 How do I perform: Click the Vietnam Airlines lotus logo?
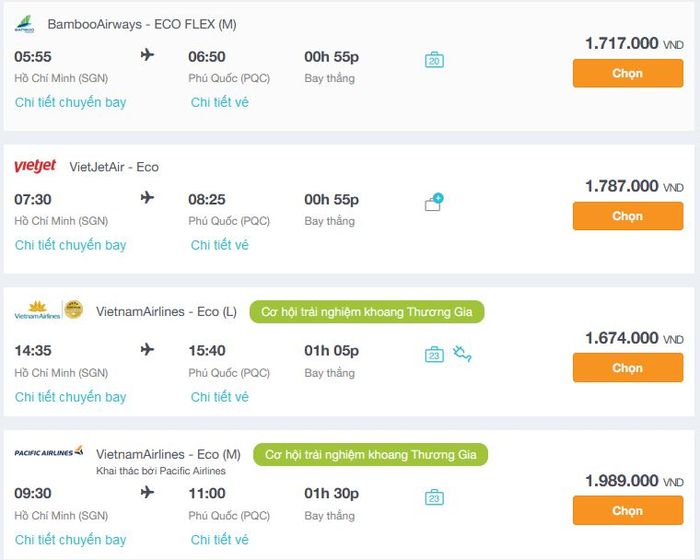[x=37, y=311]
